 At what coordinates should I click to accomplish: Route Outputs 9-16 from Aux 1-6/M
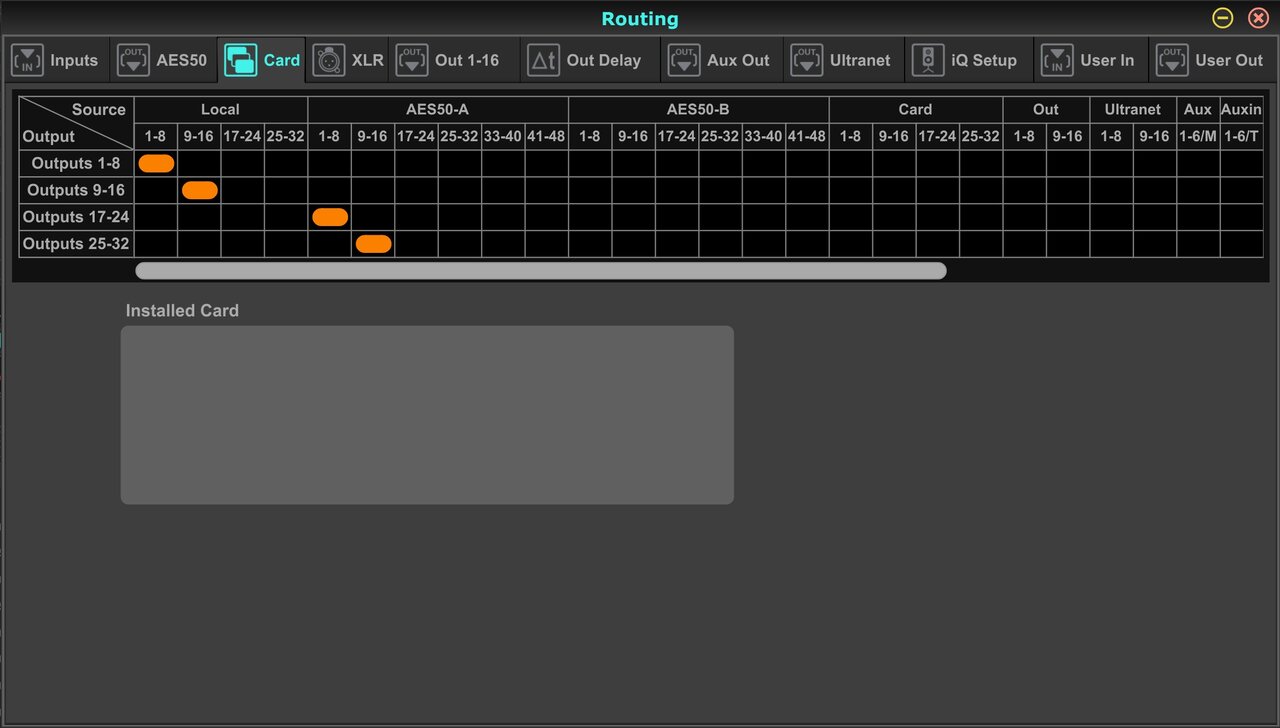pyautogui.click(x=1198, y=190)
